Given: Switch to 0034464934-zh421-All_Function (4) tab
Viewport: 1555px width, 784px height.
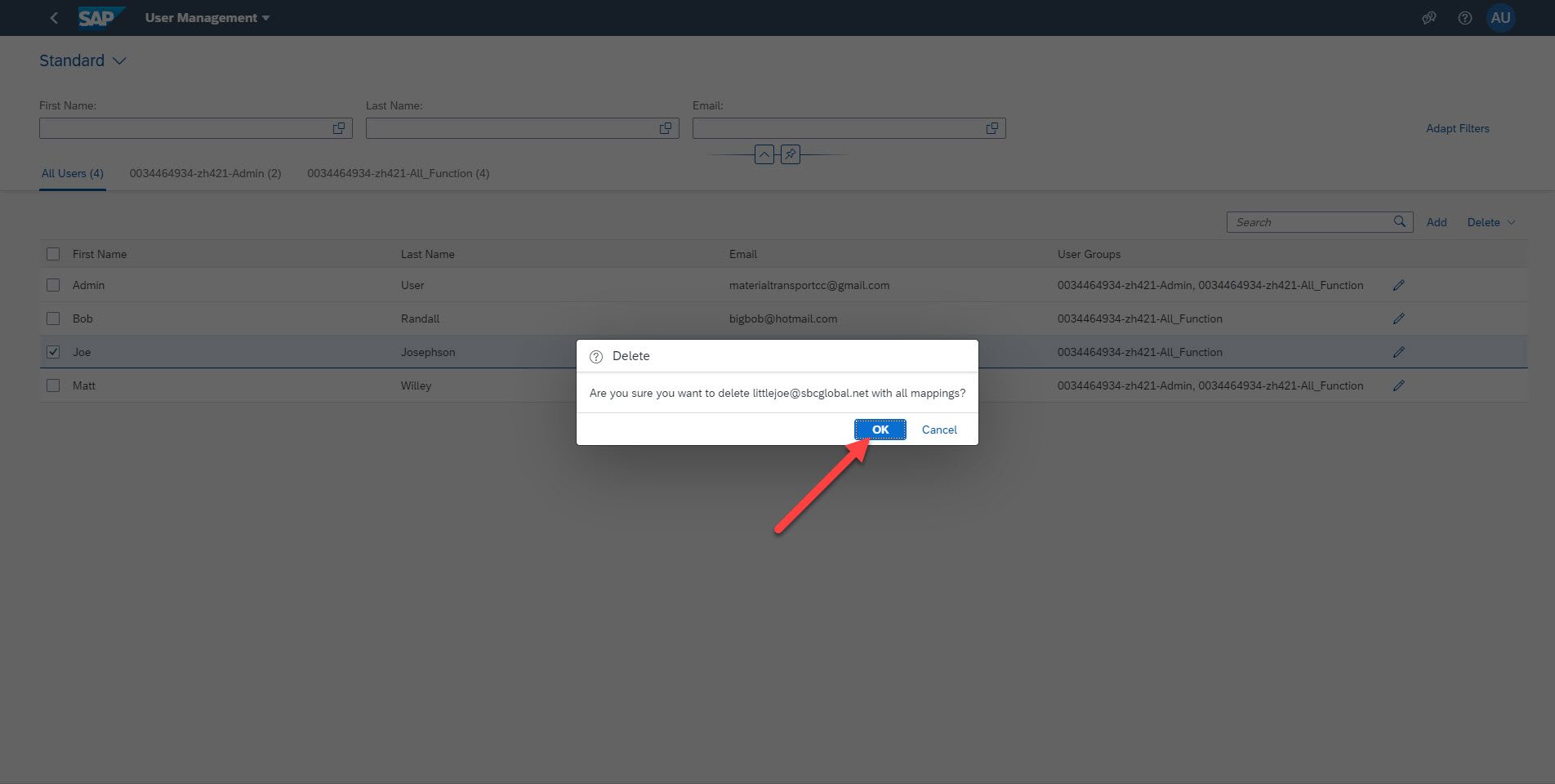Looking at the screenshot, I should coord(399,173).
